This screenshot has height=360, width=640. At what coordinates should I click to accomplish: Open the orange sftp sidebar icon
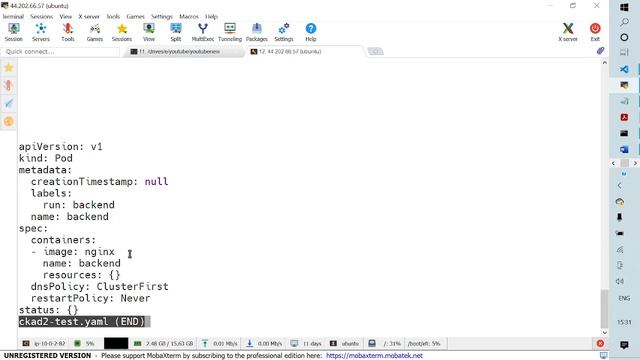(x=9, y=121)
